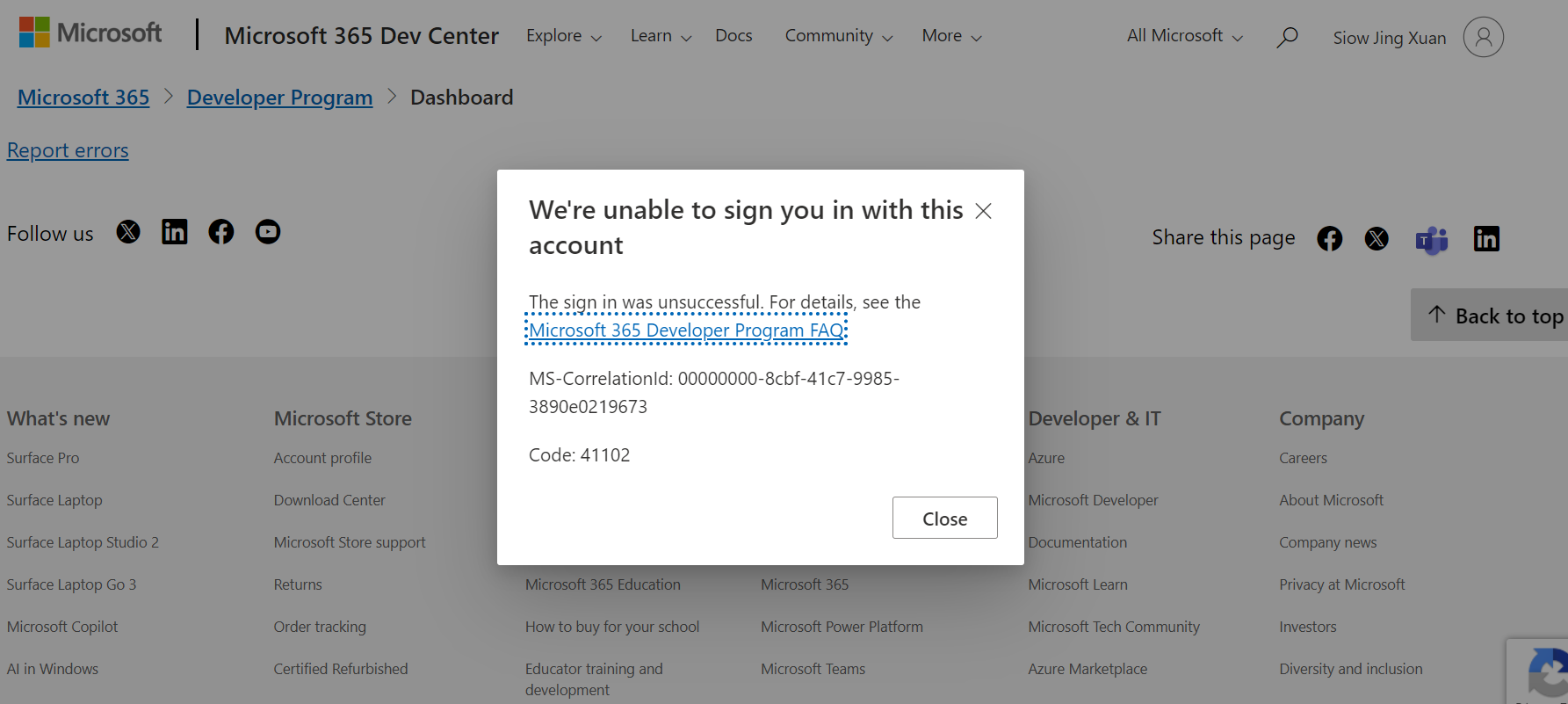Open the Documentation footer link
The image size is (1568, 704).
click(1077, 542)
